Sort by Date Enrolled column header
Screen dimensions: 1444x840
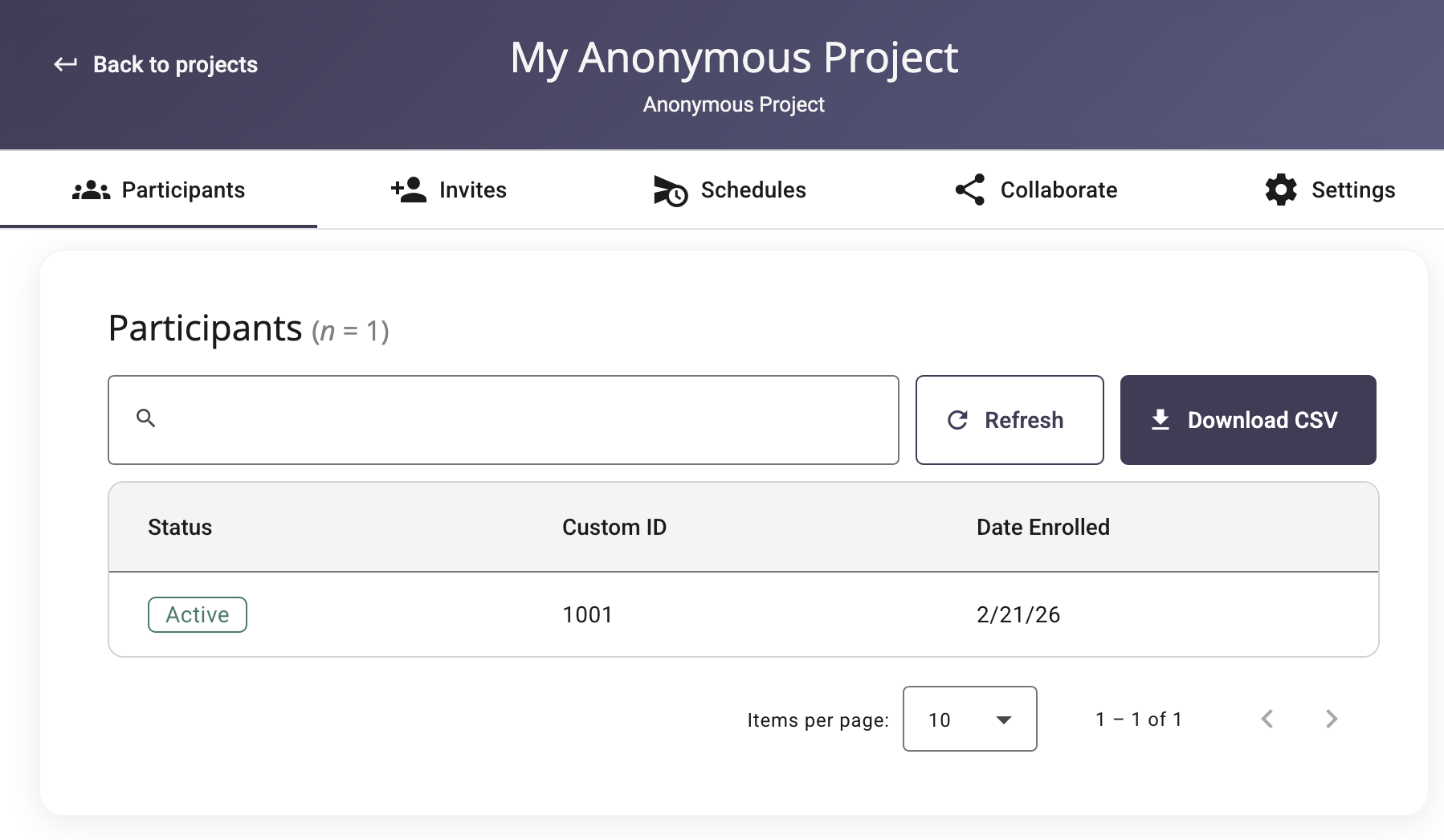[1042, 528]
